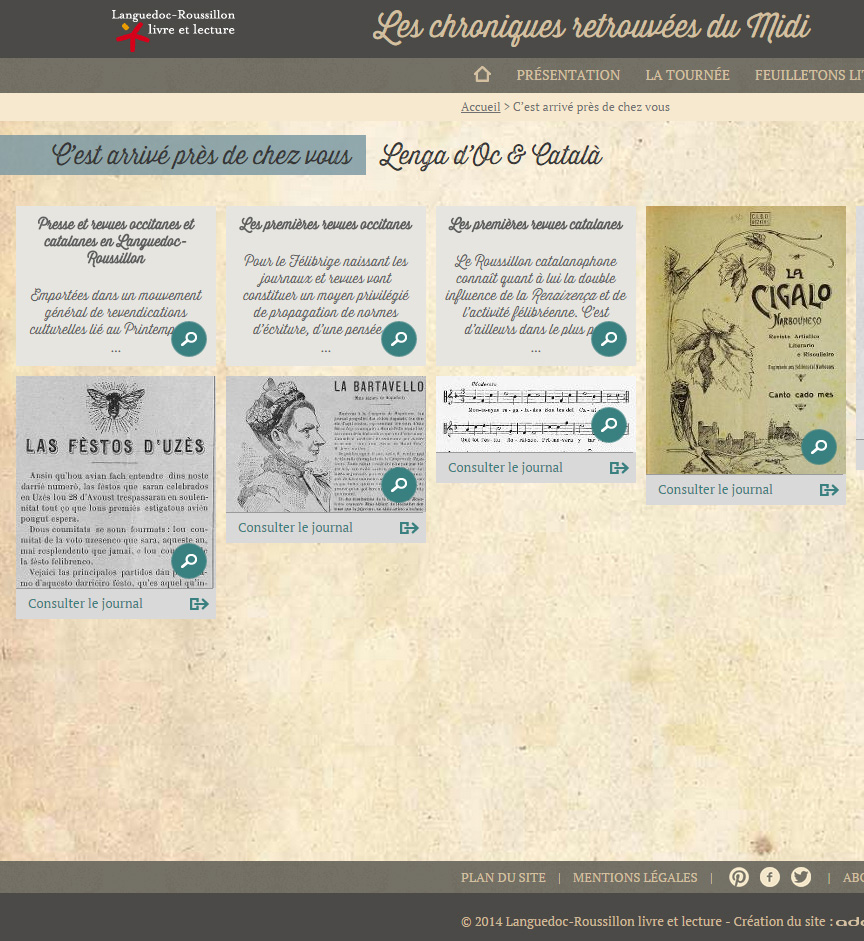
Task: Open MENTIONS LÉGALES footer link
Action: 635,877
